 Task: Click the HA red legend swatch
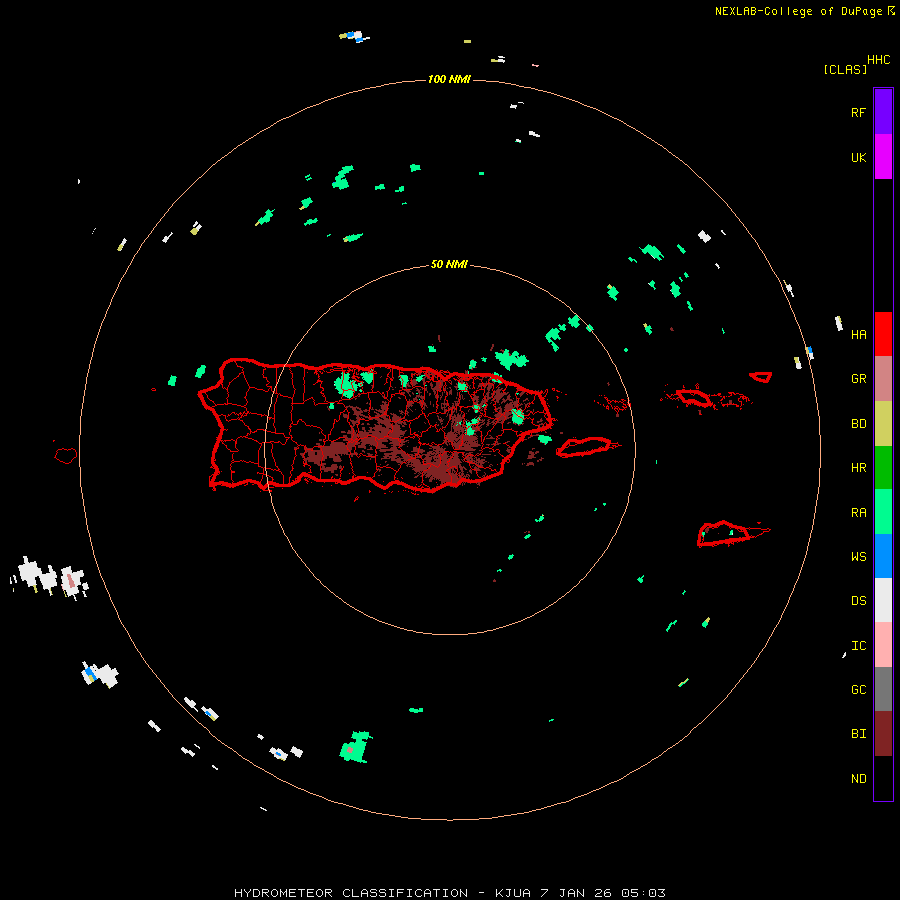(x=883, y=334)
